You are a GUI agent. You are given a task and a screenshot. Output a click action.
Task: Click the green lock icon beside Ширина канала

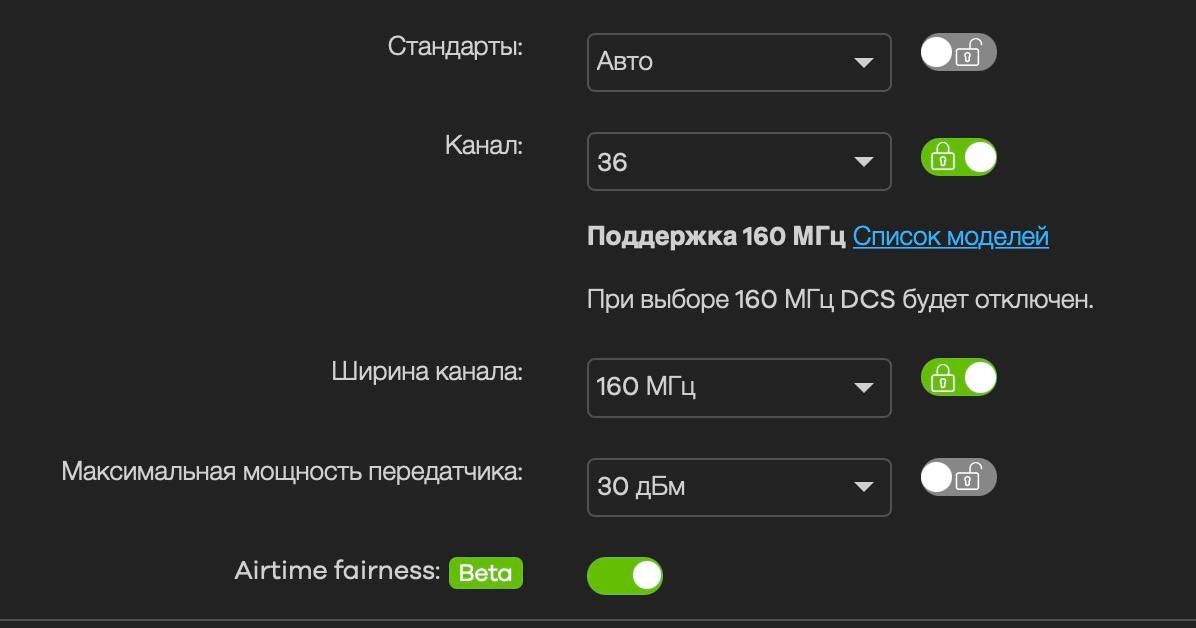click(943, 378)
